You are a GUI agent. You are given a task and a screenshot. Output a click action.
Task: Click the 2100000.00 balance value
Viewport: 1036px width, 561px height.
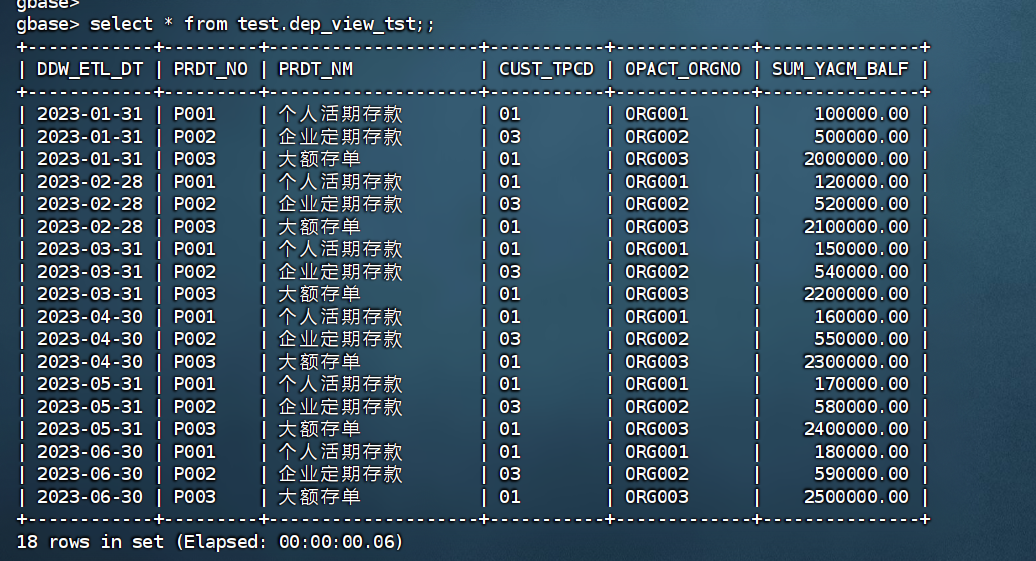coord(856,227)
